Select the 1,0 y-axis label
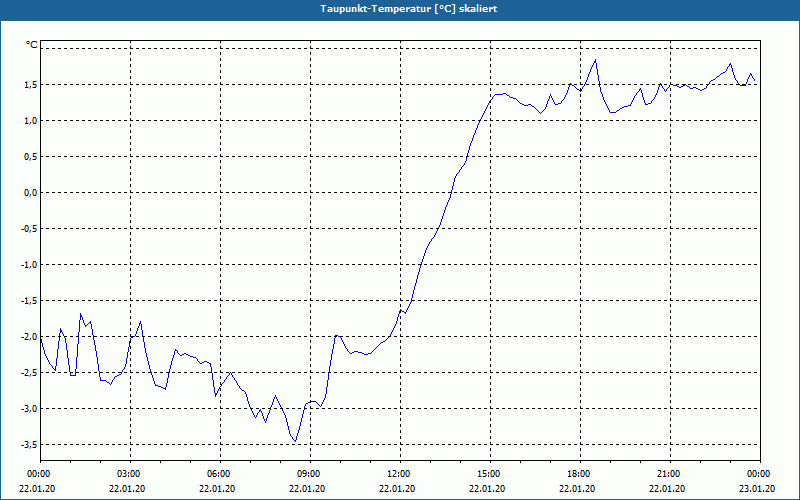The height and width of the screenshot is (500, 800). pos(30,120)
